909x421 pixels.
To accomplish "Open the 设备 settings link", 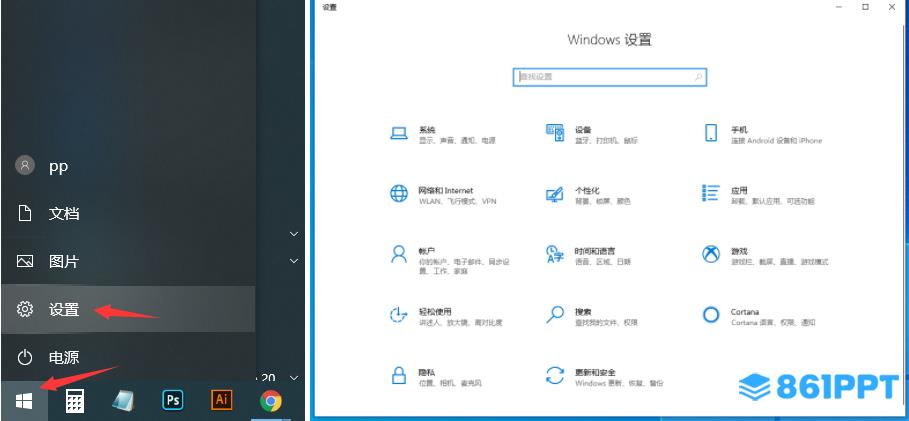I will point(592,135).
